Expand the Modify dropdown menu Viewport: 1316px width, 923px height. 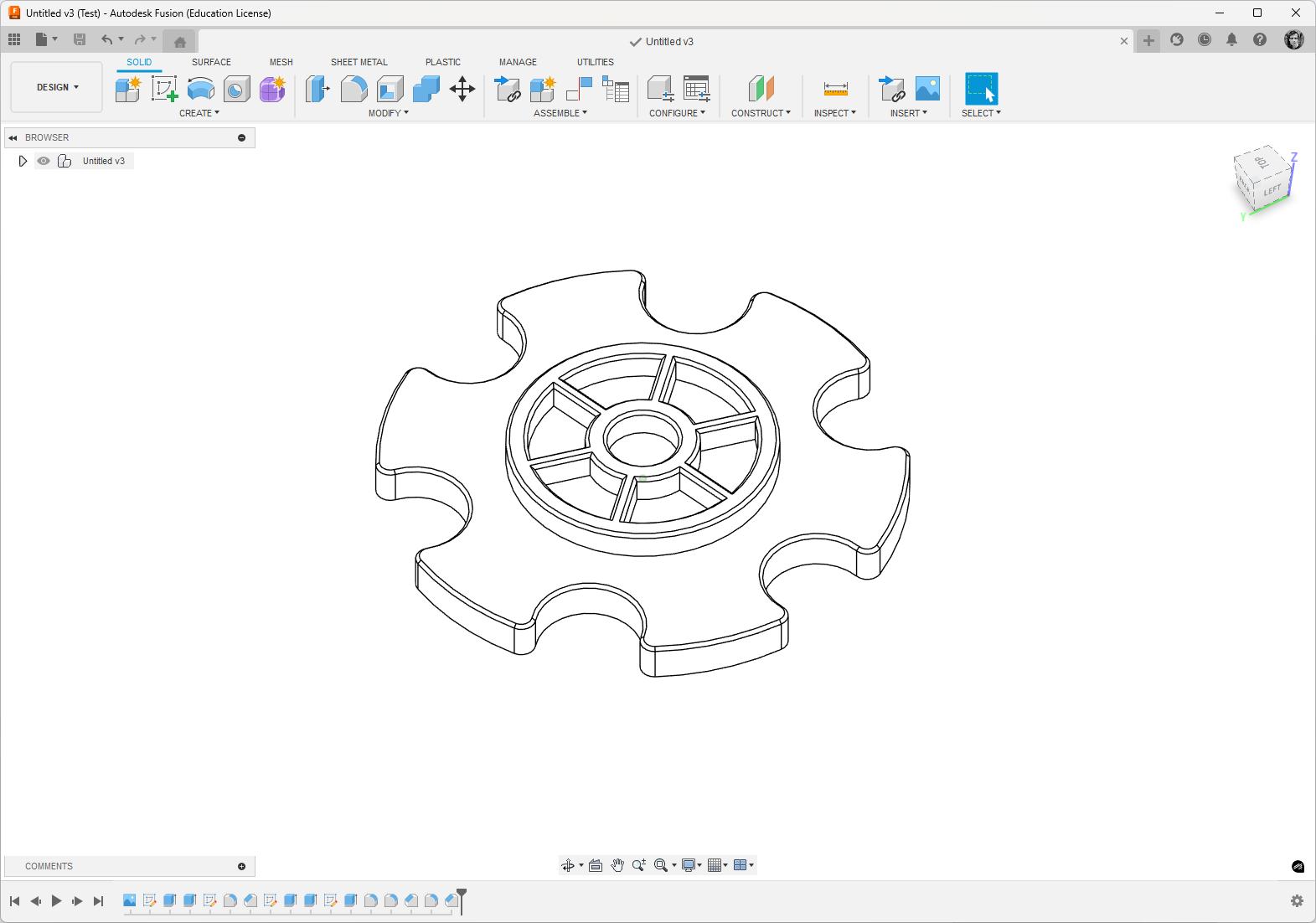(389, 113)
